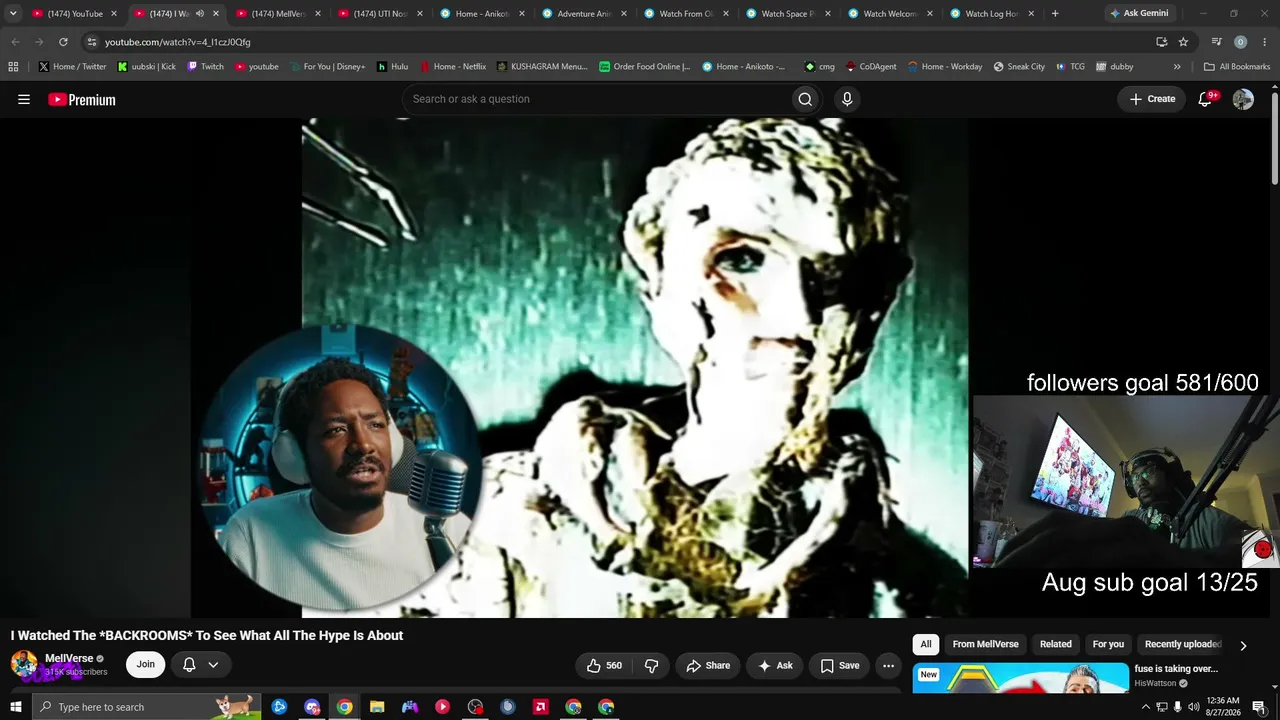Click the taskbar volume speaker icon
1280x720 pixels.
point(1193,707)
